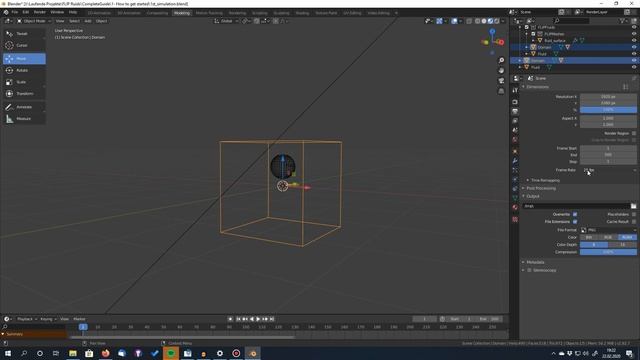Screen dimensions: 640x360
Task: Collapse the Output panel
Action: click(x=532, y=196)
